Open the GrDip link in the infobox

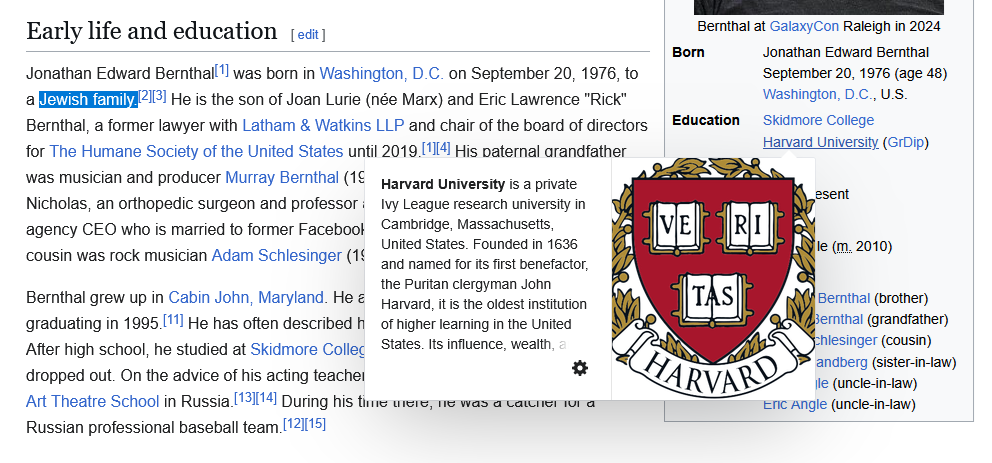(x=905, y=142)
